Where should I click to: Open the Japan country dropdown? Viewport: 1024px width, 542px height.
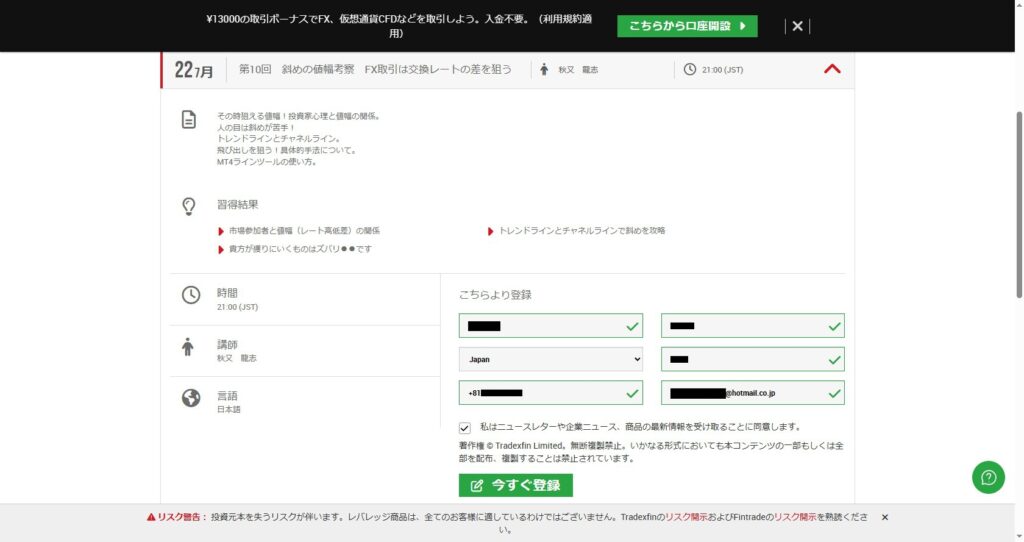click(551, 359)
